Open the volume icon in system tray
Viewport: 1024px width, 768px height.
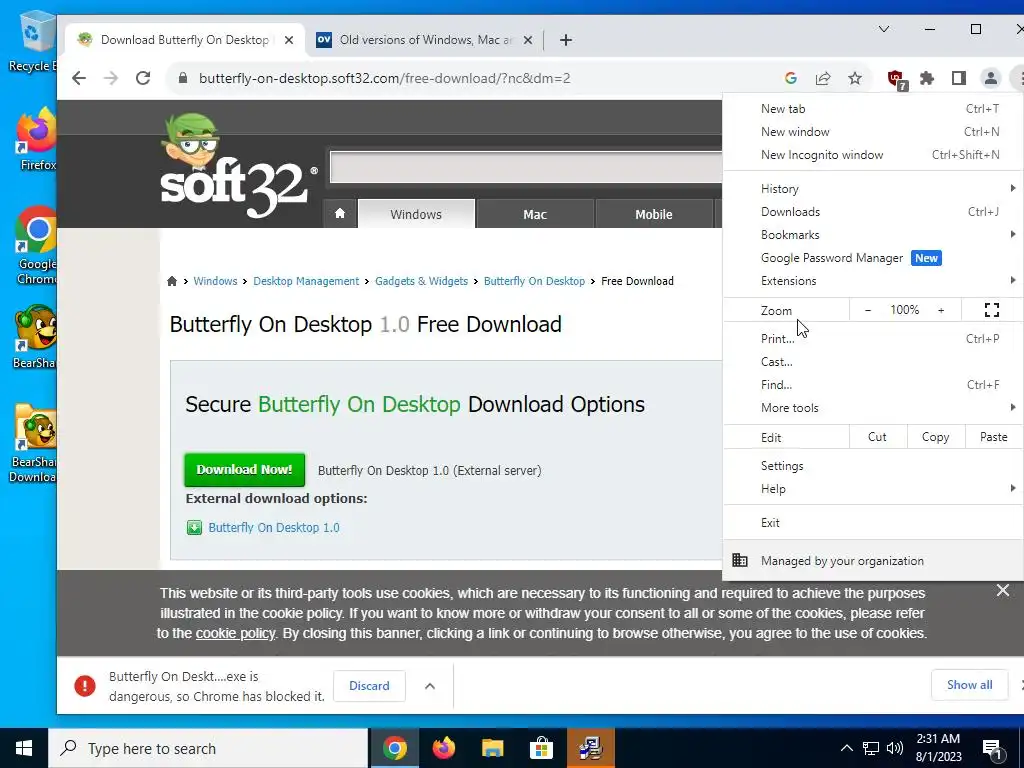(x=895, y=748)
